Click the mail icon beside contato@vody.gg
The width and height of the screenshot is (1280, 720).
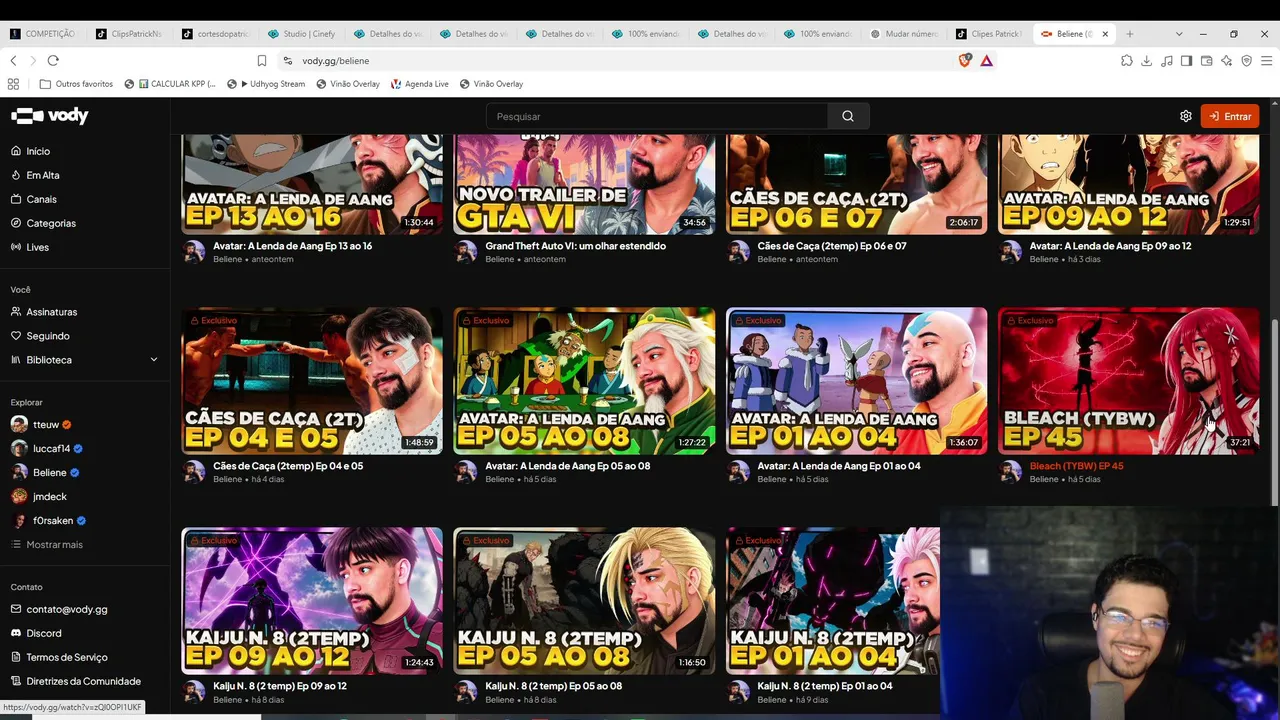(16, 609)
